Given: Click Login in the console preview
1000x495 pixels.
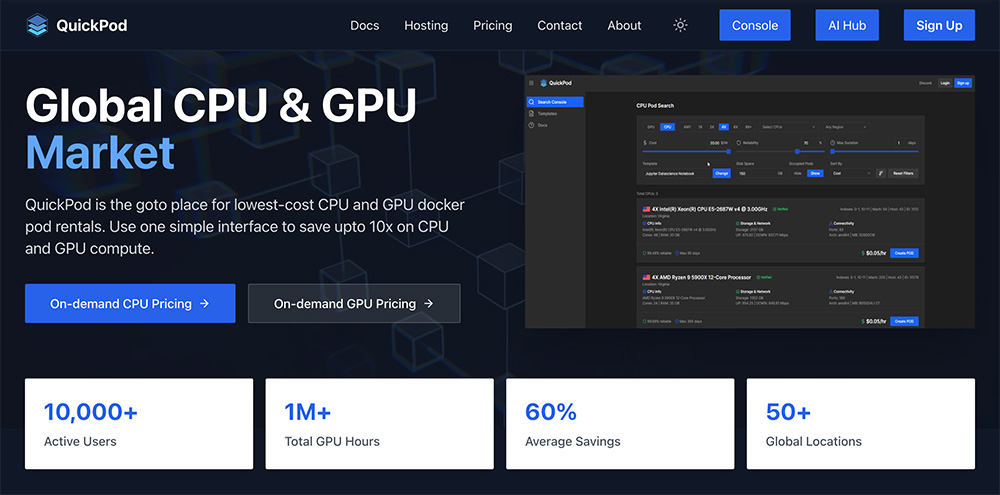Looking at the screenshot, I should point(945,83).
